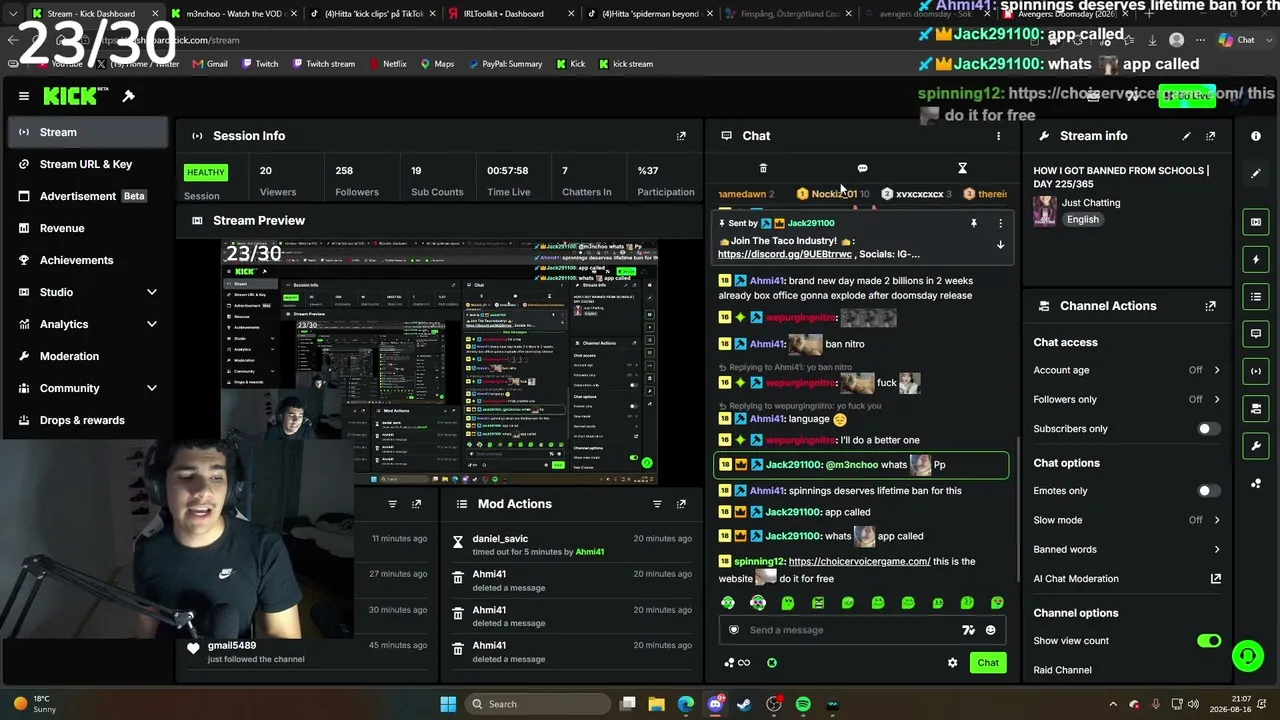1280x720 pixels.
Task: Pop out the Channel Actions panel
Action: click(x=1210, y=306)
